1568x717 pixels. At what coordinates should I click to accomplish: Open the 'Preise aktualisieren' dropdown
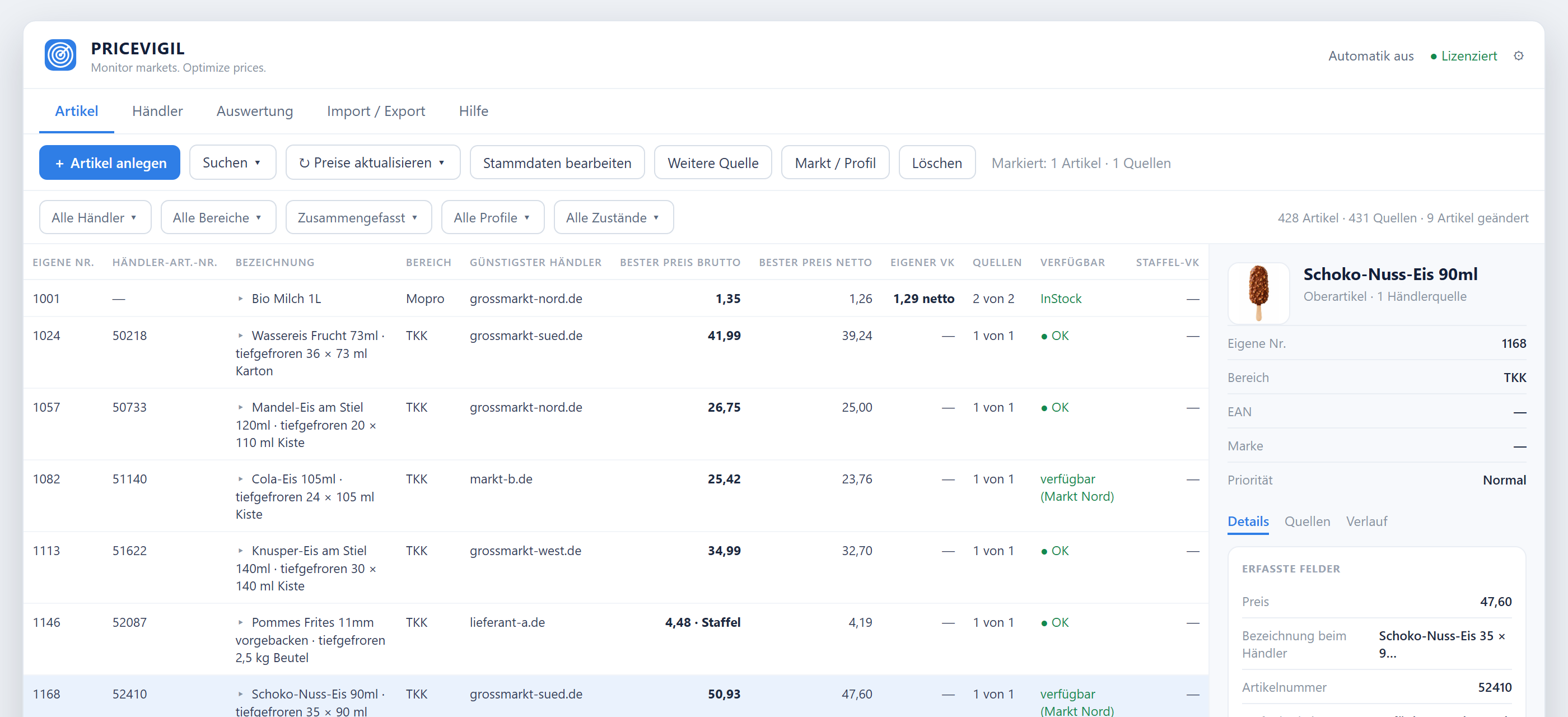click(372, 162)
